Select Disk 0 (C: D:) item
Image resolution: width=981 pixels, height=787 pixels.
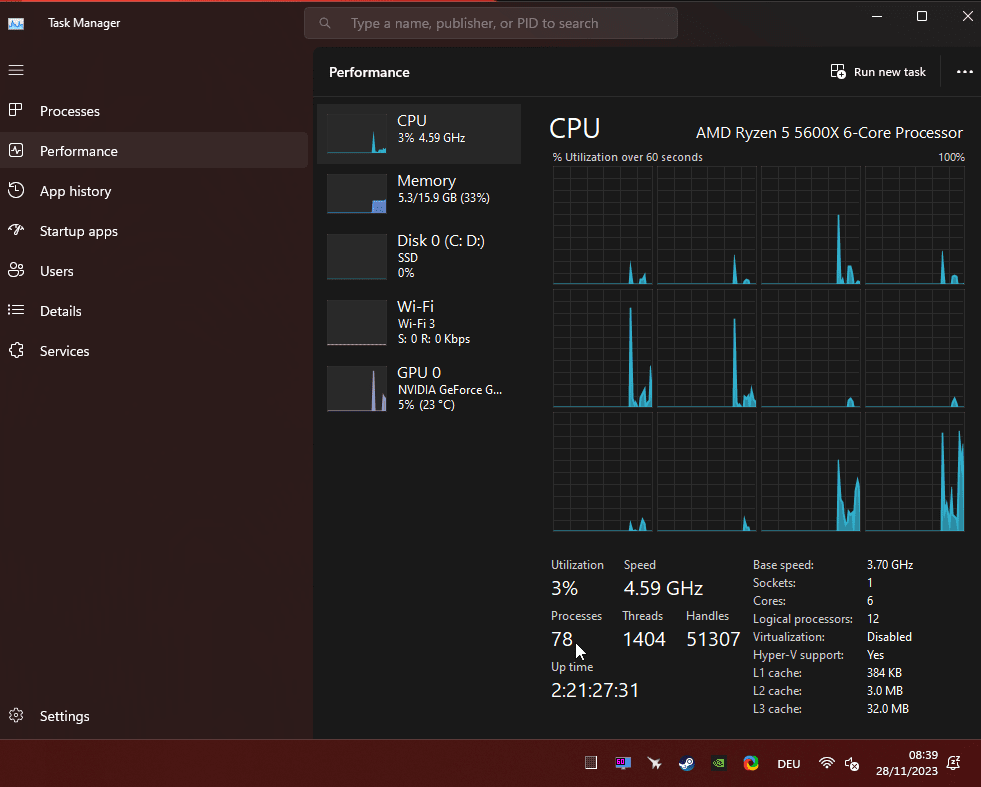tap(419, 256)
